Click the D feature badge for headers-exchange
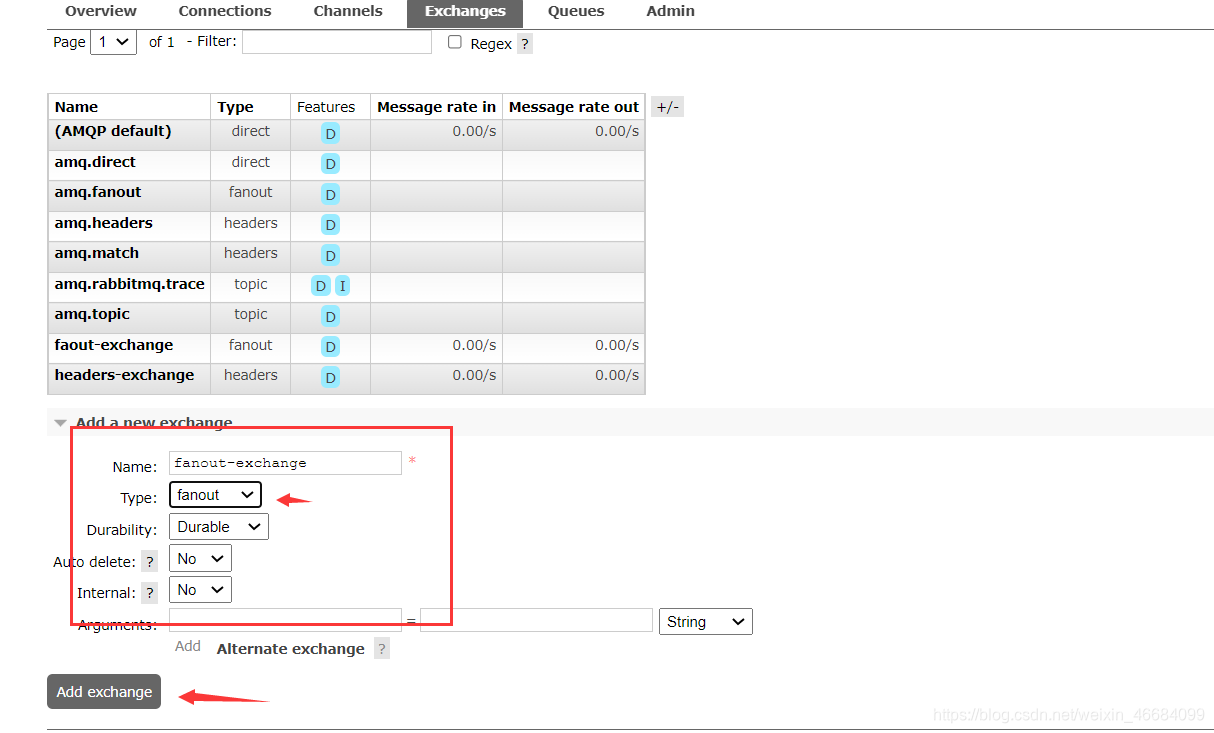Viewport: 1214px width, 733px height. [330, 377]
